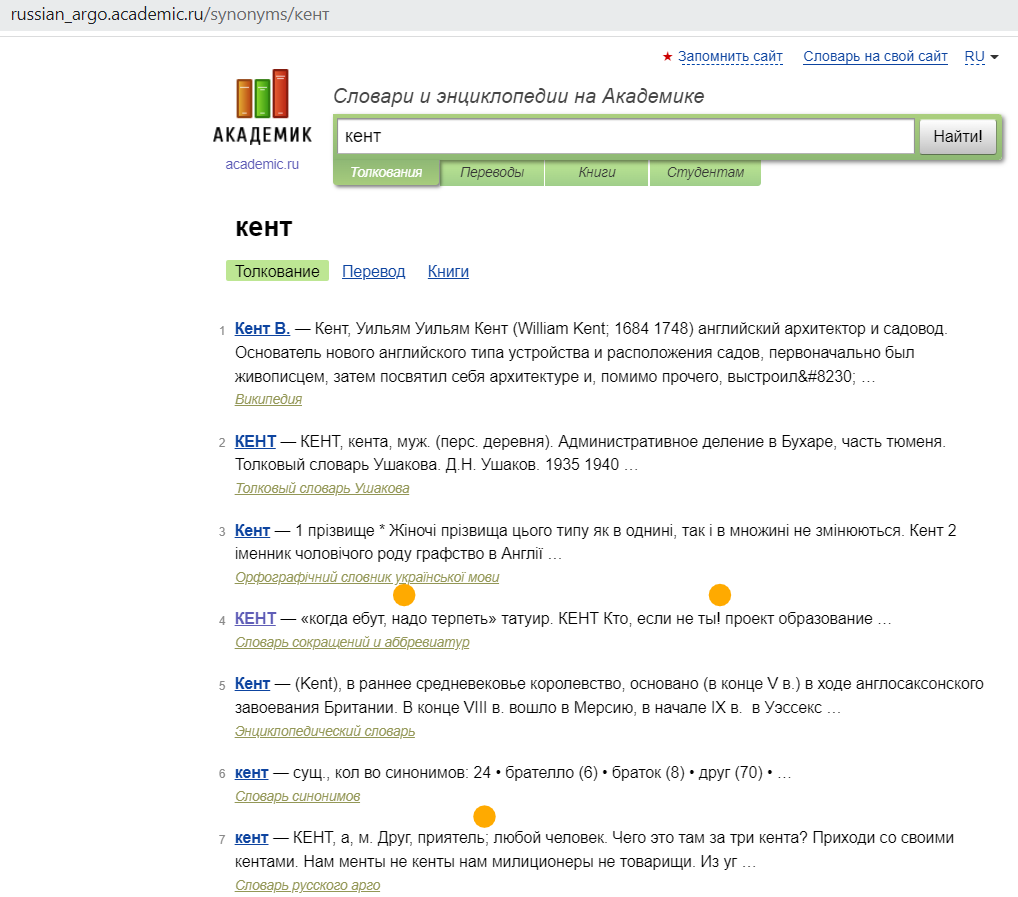Open the RU language dropdown
The height and width of the screenshot is (897, 1018).
[x=981, y=56]
